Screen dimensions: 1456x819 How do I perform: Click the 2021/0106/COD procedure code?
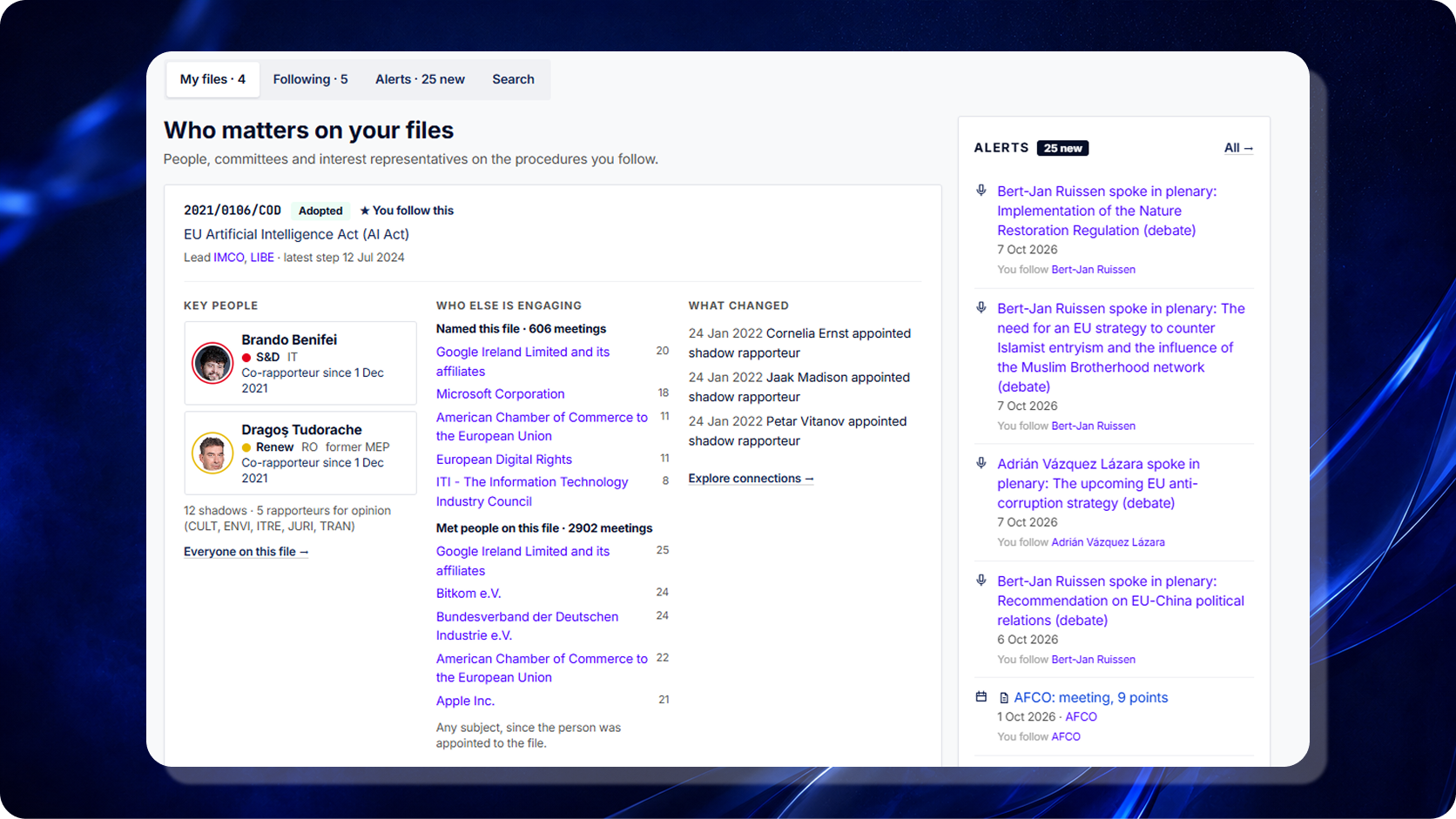[x=233, y=211]
